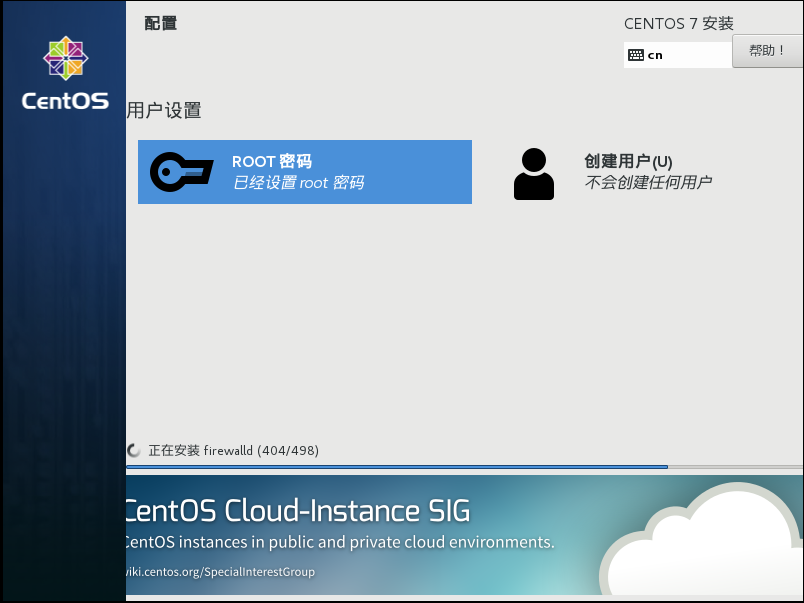Click the 正在安装 firewalld (404/498) status text
The height and width of the screenshot is (603, 804).
[x=233, y=450]
